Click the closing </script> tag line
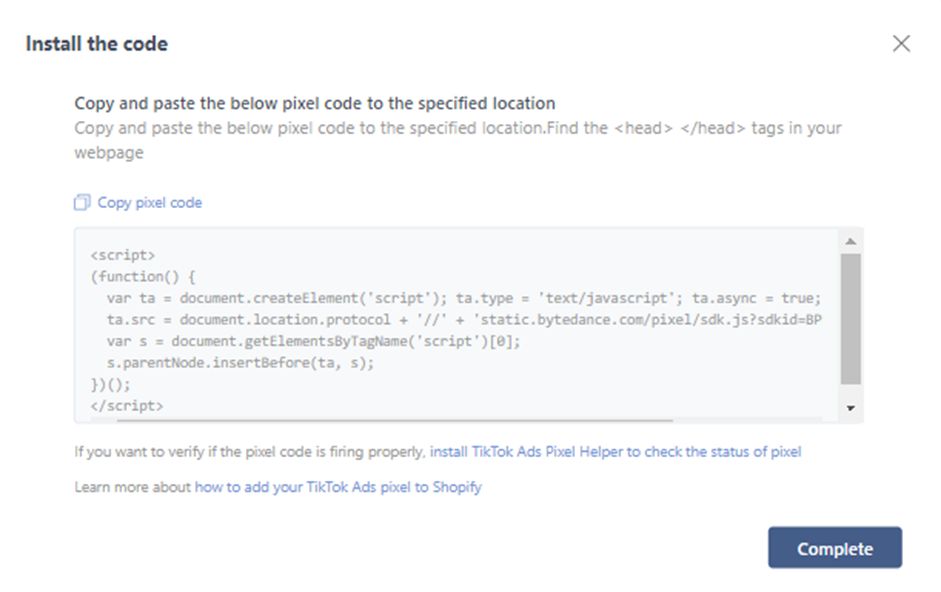941x592 pixels. [x=127, y=406]
